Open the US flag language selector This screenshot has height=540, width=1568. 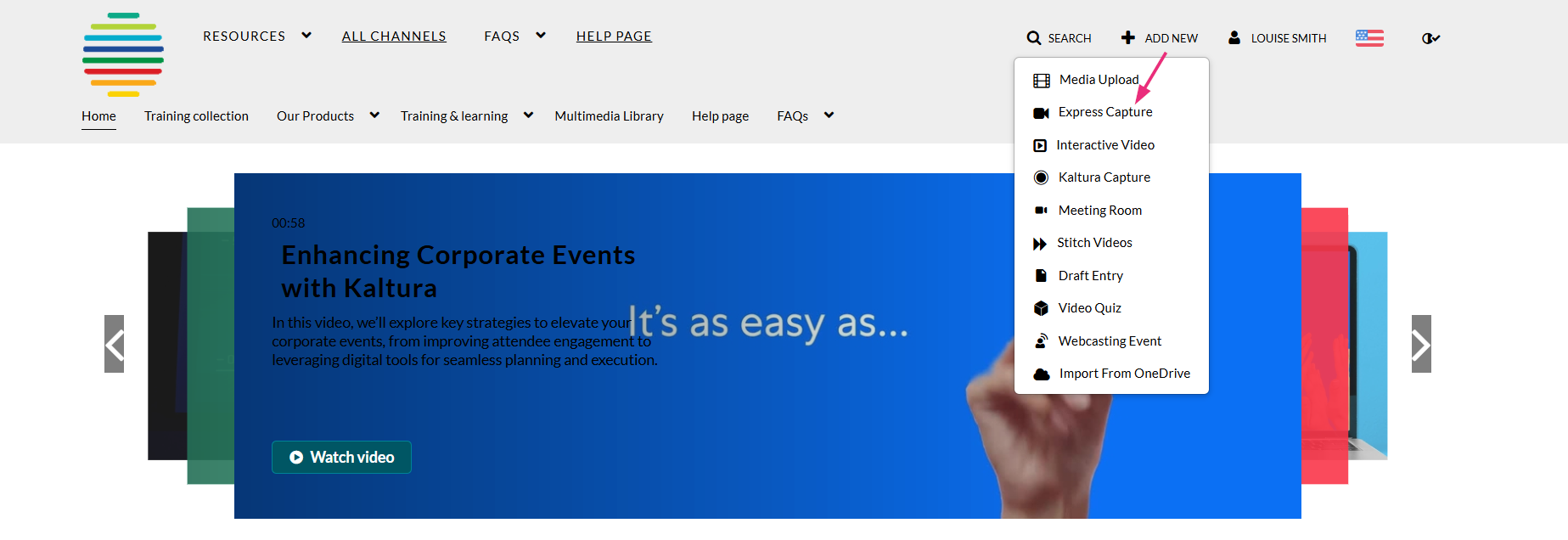(1369, 38)
